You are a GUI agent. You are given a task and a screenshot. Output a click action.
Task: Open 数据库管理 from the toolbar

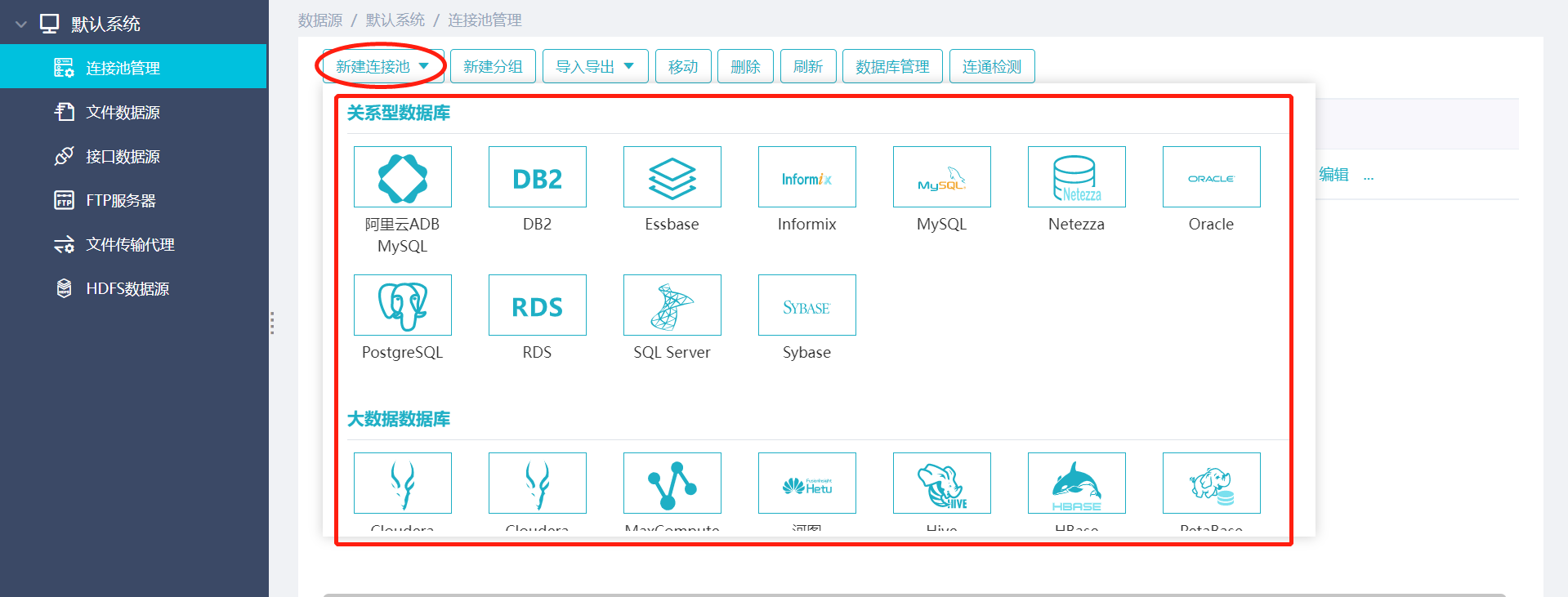(x=892, y=66)
